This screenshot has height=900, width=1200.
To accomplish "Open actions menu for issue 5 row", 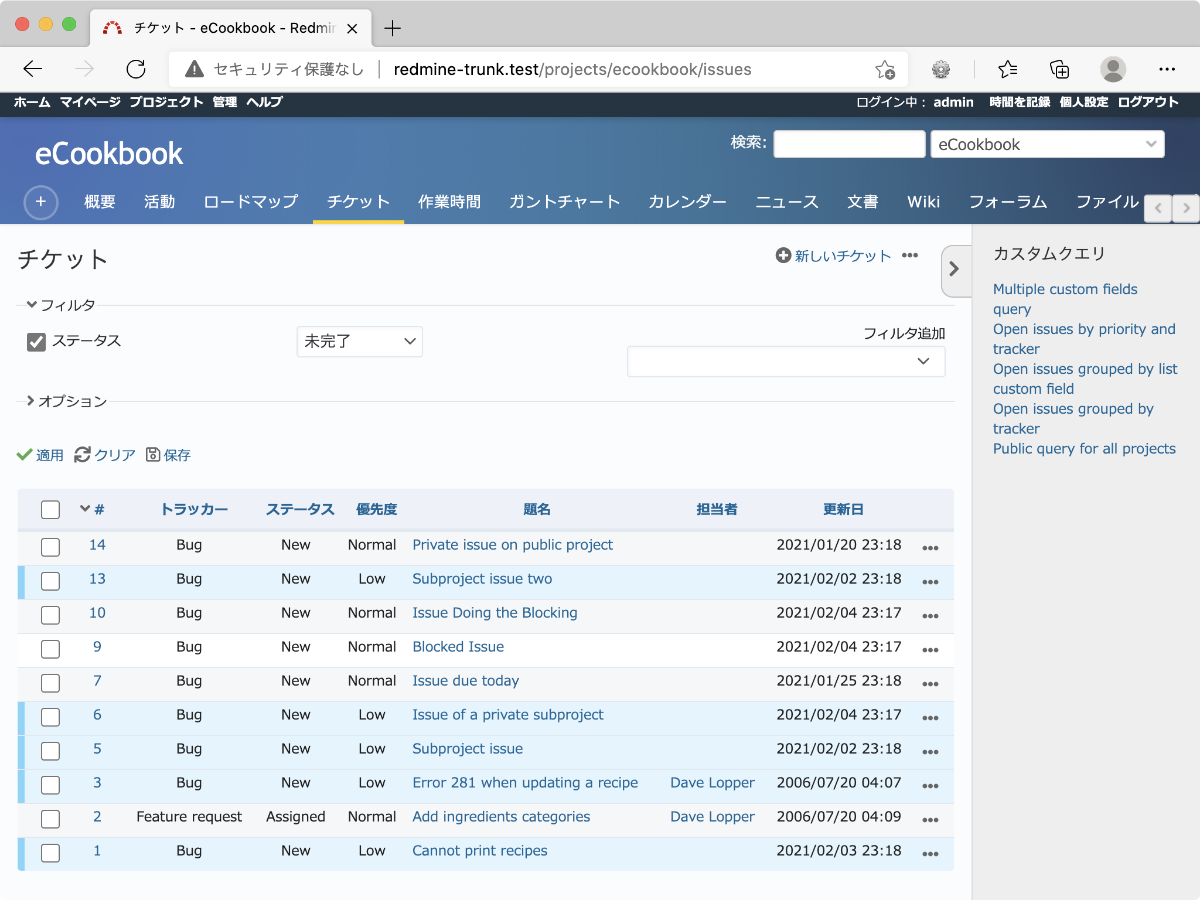I will click(x=931, y=752).
